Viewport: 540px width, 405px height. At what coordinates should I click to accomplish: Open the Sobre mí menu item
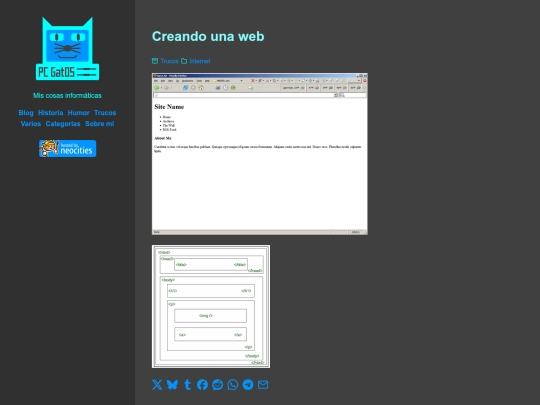pos(100,124)
